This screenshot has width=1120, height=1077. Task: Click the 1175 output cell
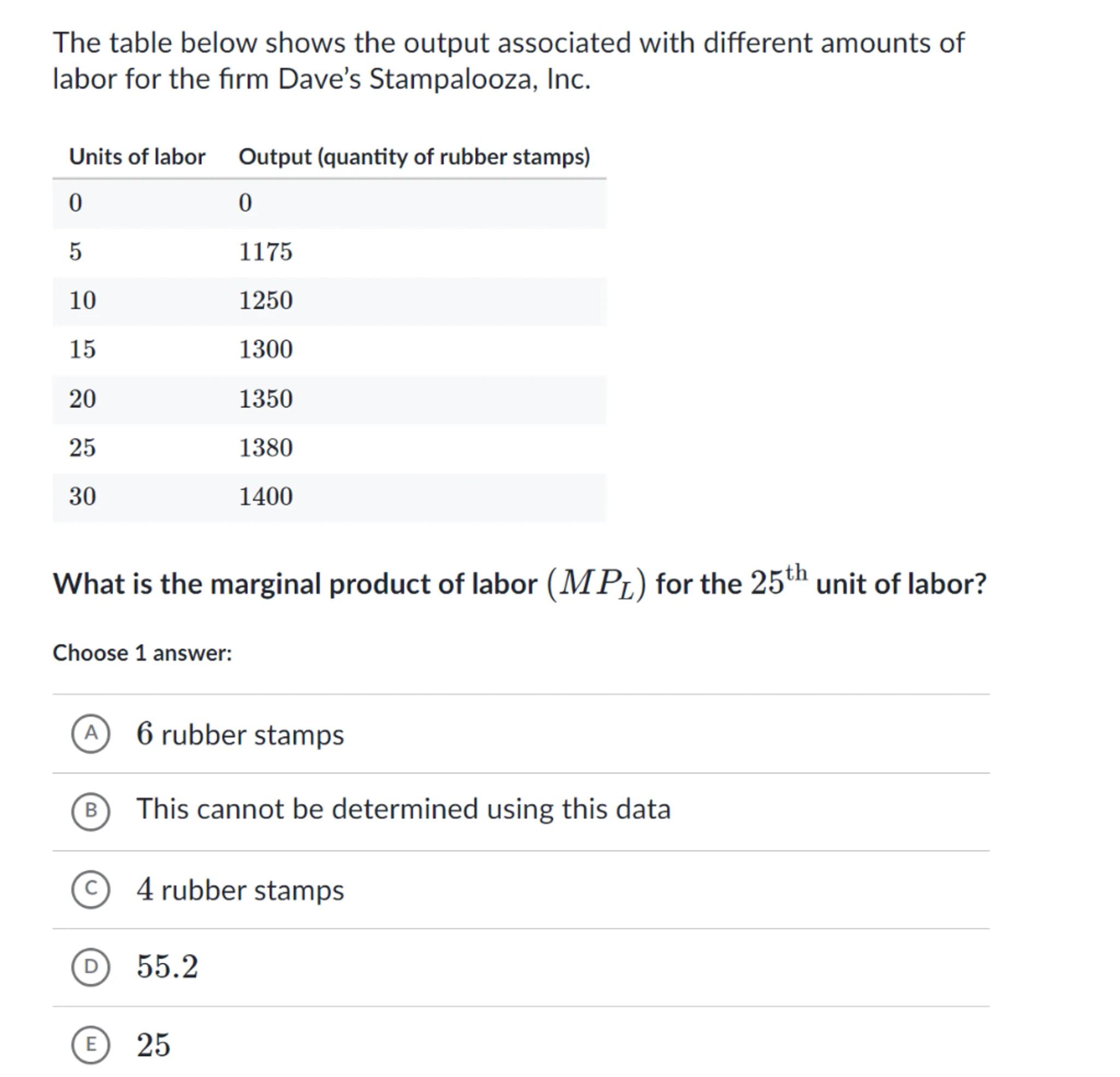click(266, 252)
